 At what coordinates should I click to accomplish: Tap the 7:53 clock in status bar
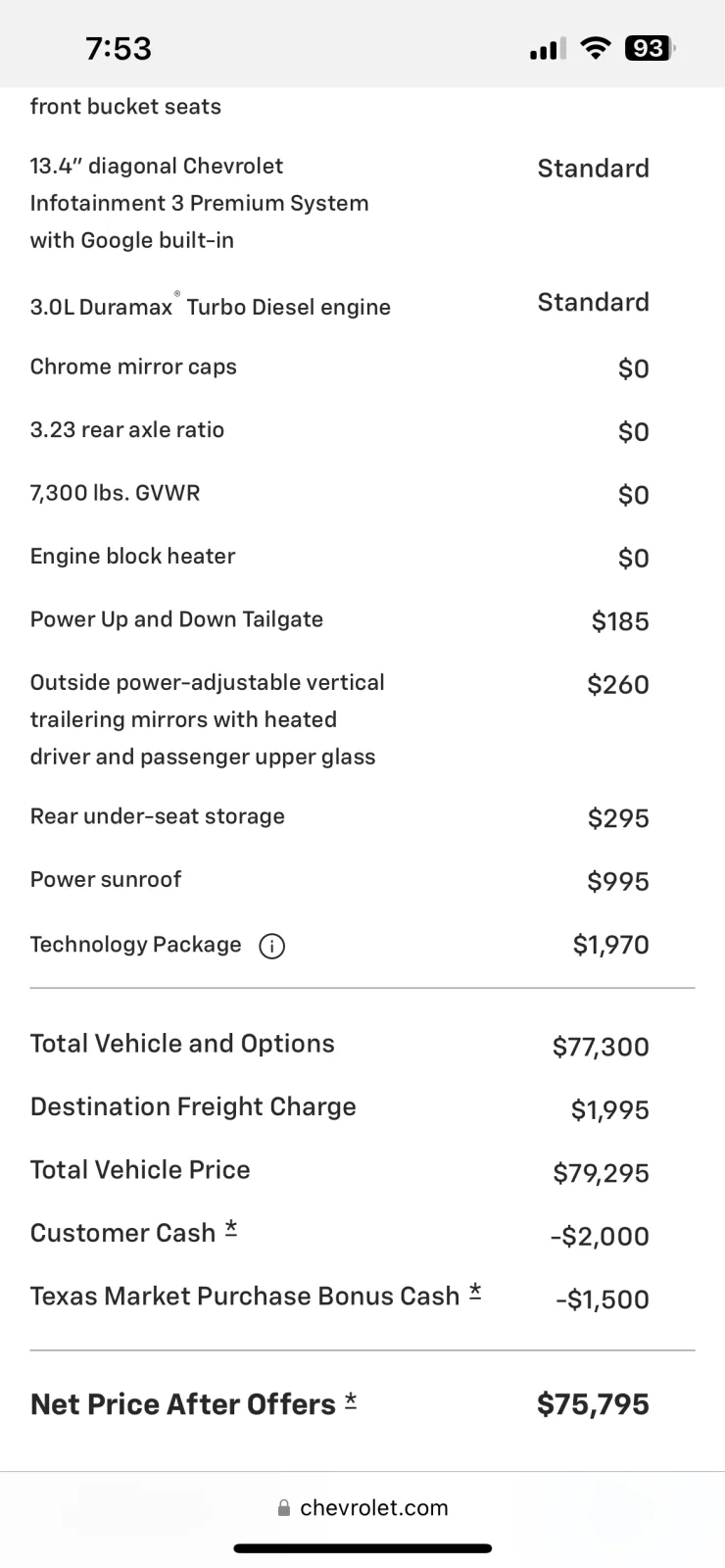coord(119,48)
